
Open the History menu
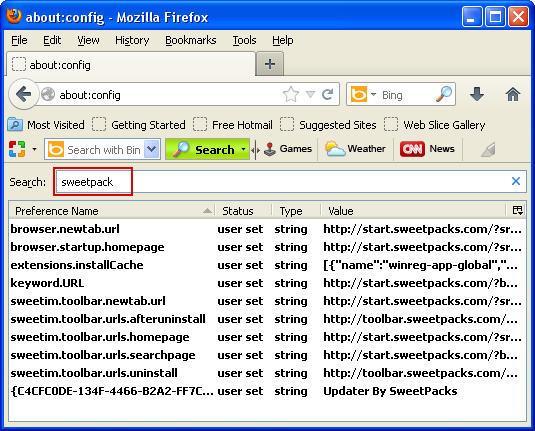pos(132,40)
